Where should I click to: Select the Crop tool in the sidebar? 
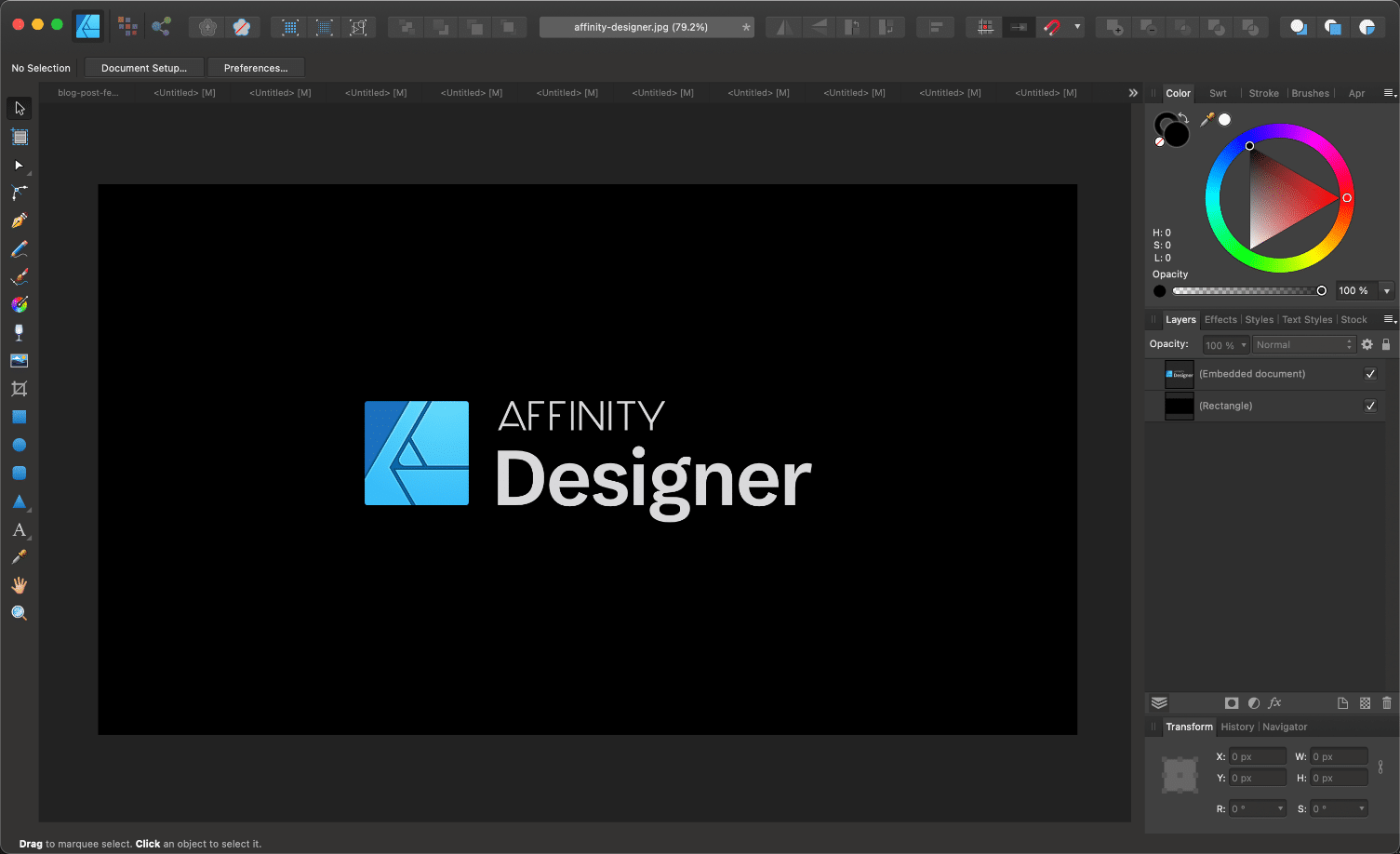click(19, 389)
